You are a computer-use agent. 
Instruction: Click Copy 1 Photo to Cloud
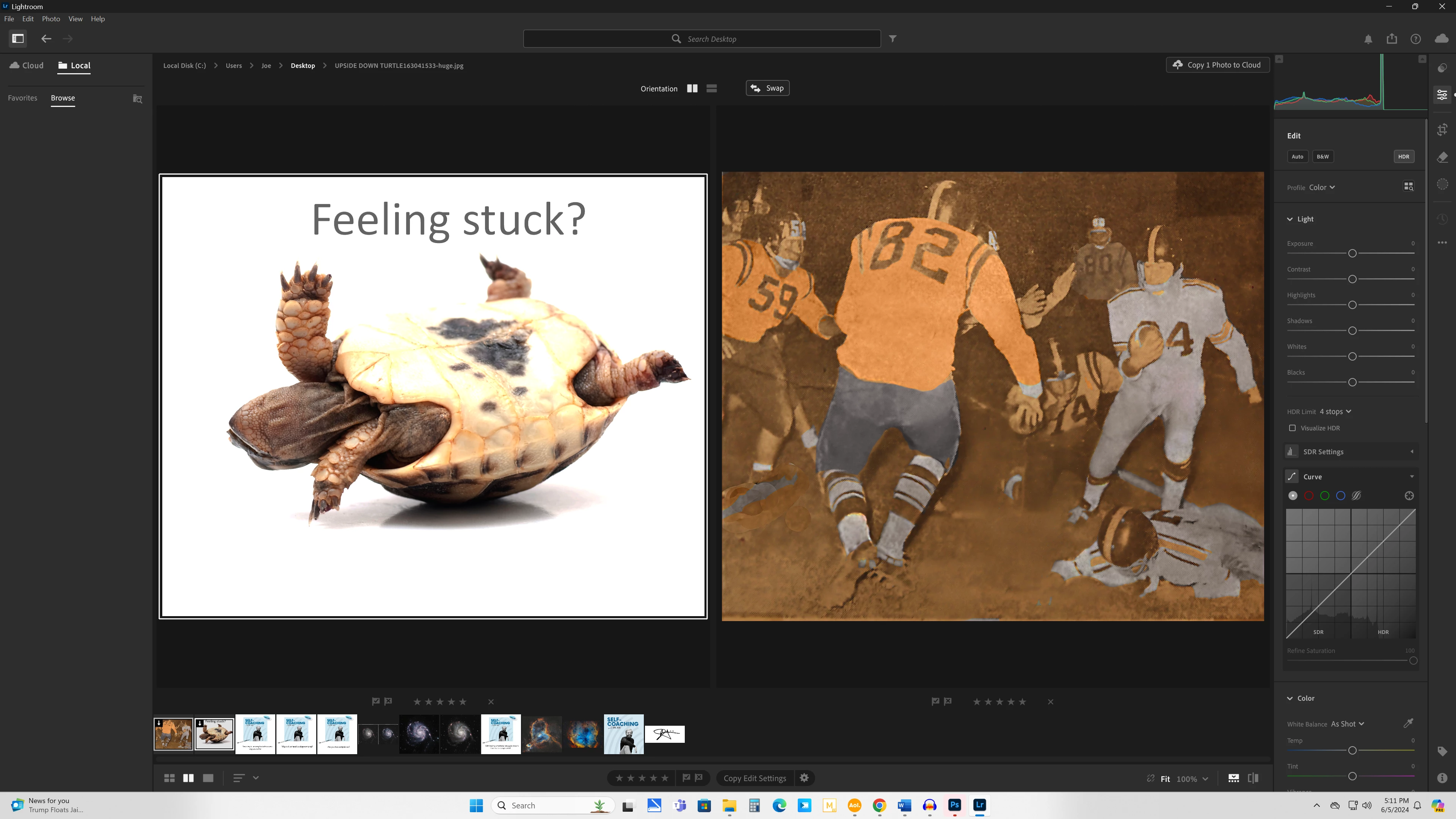coord(1218,65)
